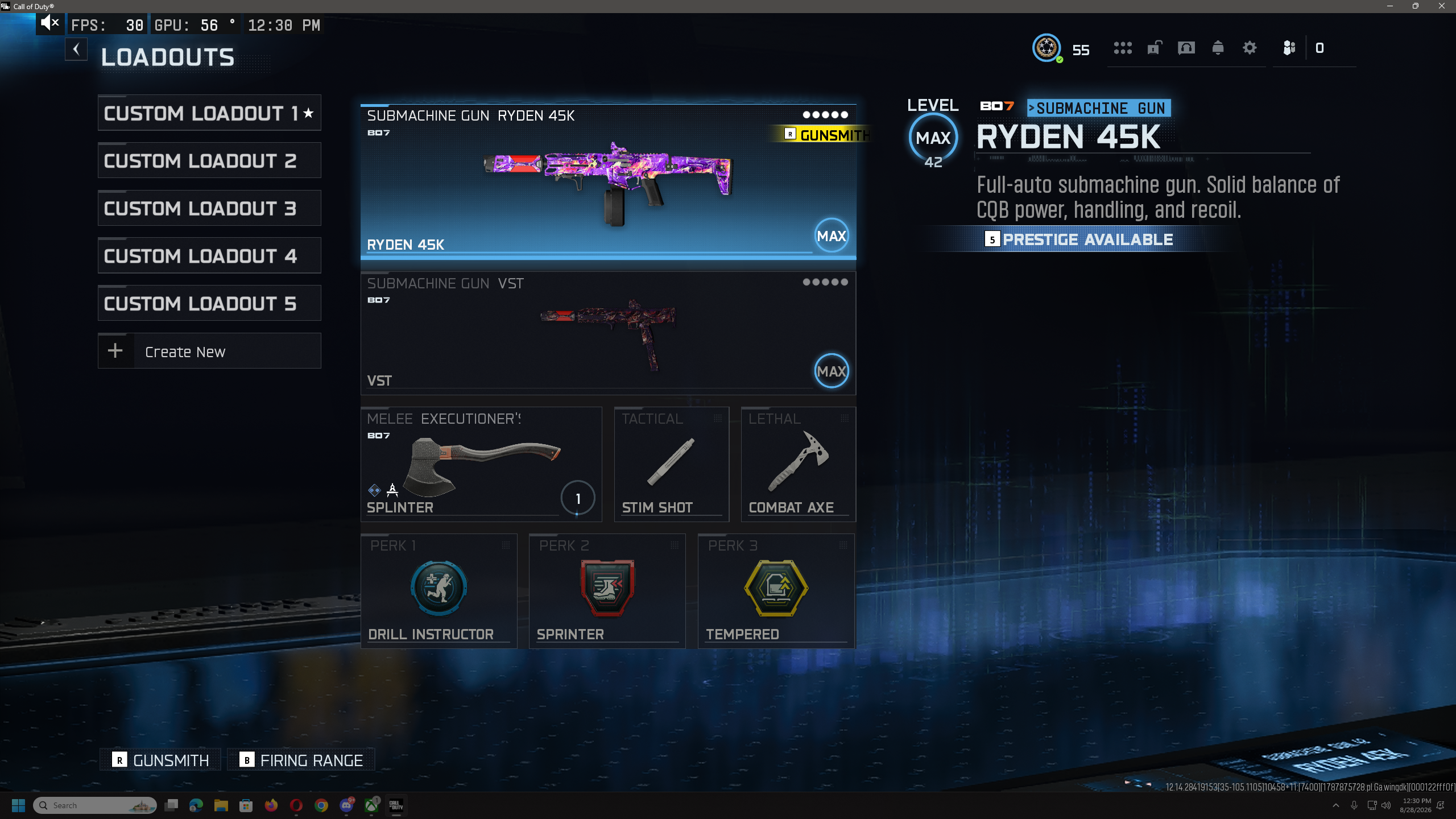The width and height of the screenshot is (1456, 819).
Task: Click the FIRING RANGE button
Action: [x=301, y=760]
